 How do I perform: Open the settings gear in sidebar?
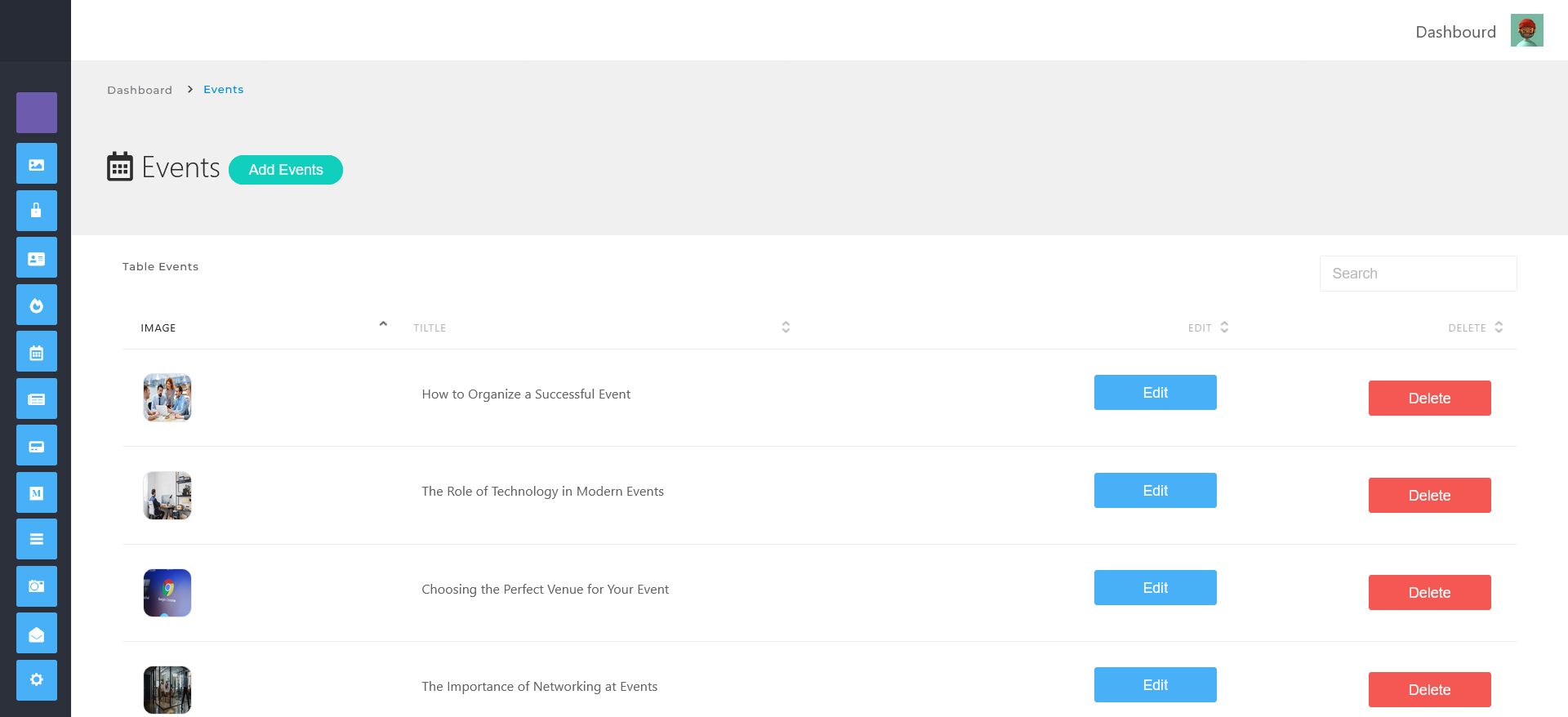click(37, 680)
